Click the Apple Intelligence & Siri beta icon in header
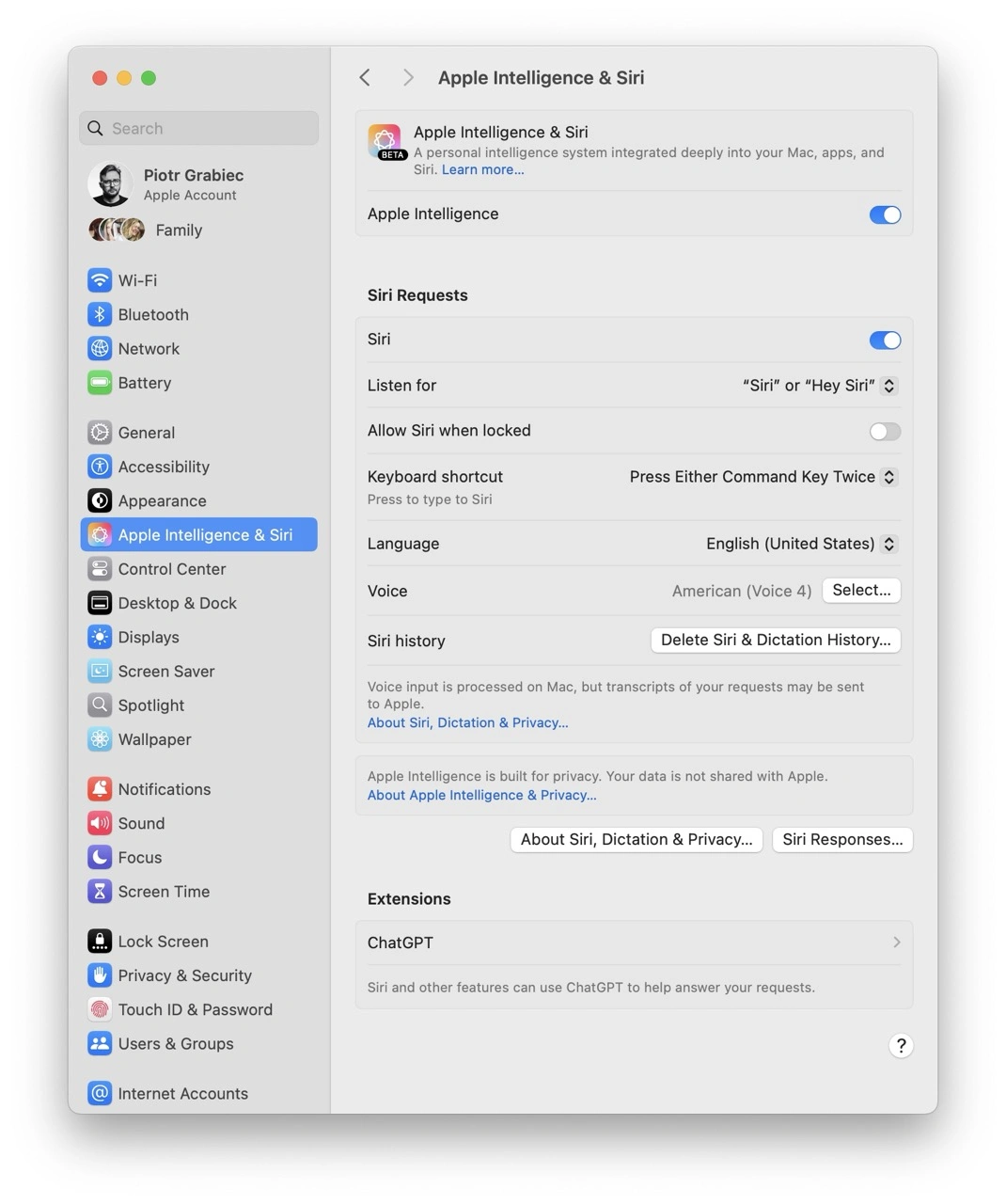Screen dimensions: 1006x1204 (x=386, y=142)
